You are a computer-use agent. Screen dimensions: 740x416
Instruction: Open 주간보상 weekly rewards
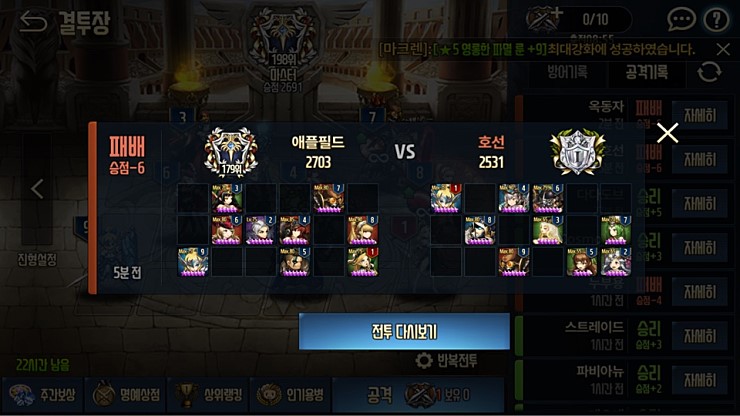point(42,395)
